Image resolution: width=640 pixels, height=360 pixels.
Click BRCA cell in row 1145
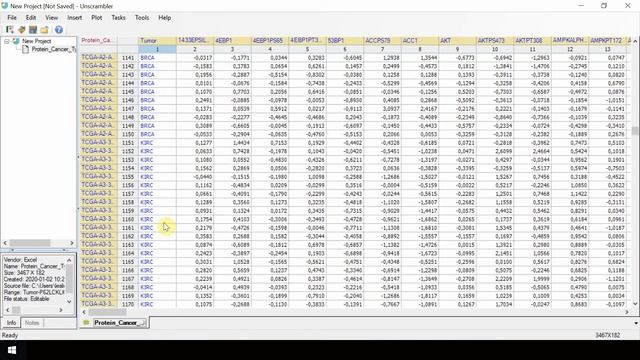(x=157, y=92)
